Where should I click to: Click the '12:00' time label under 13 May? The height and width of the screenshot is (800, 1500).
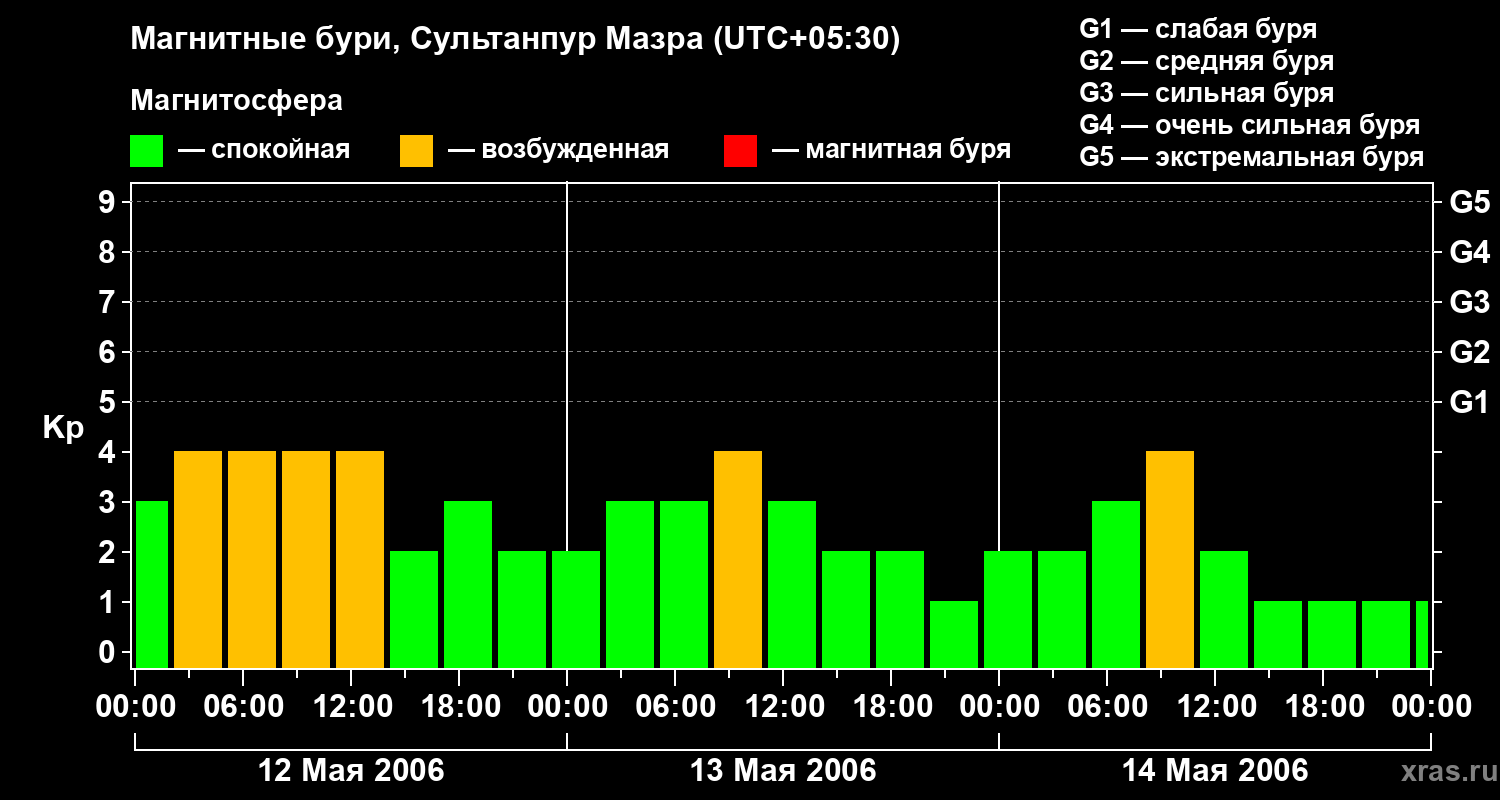point(783,707)
